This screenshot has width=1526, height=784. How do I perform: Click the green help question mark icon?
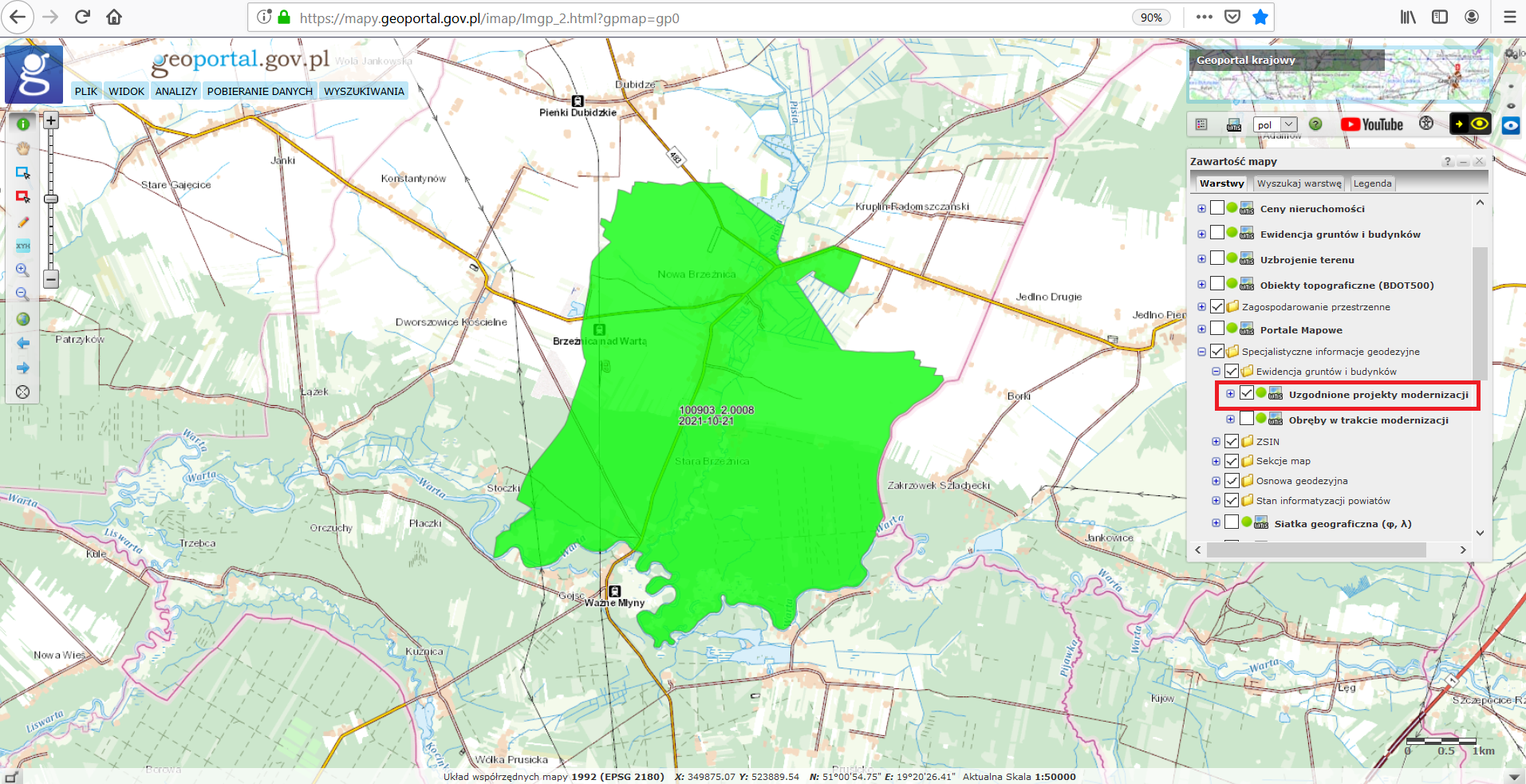[x=1316, y=124]
